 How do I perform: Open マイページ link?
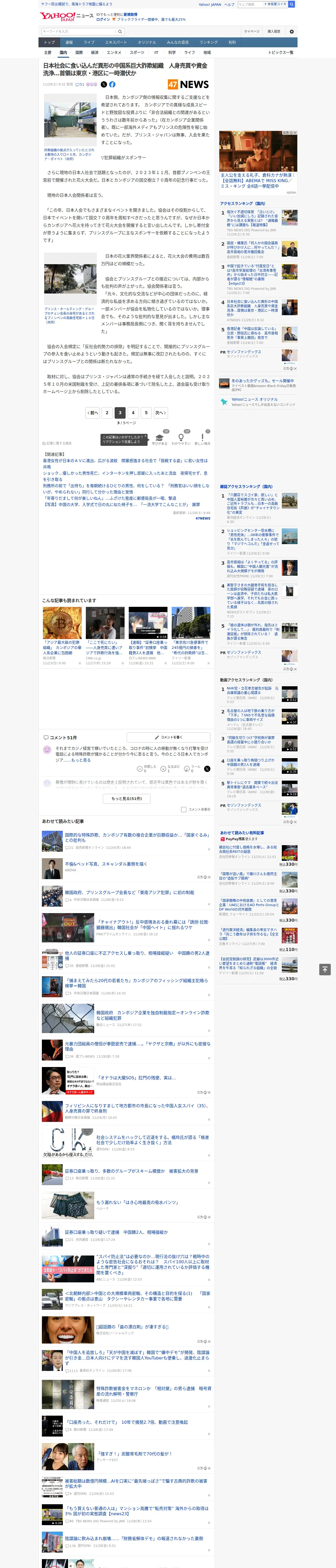pyautogui.click(x=252, y=31)
